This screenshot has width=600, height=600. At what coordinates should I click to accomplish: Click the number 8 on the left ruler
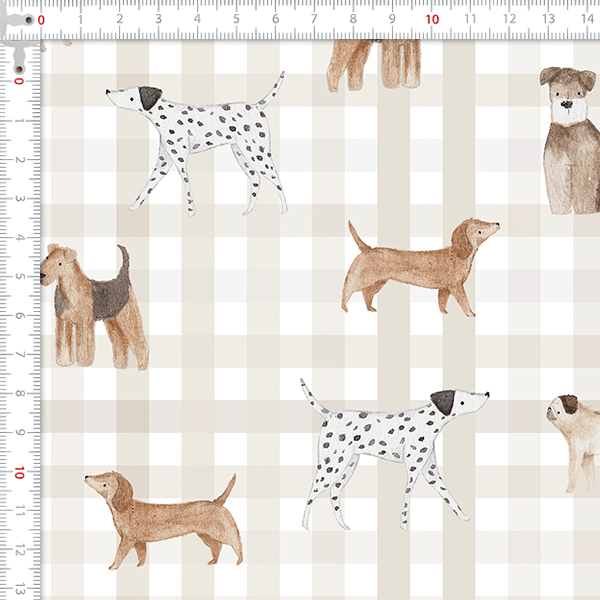18,394
